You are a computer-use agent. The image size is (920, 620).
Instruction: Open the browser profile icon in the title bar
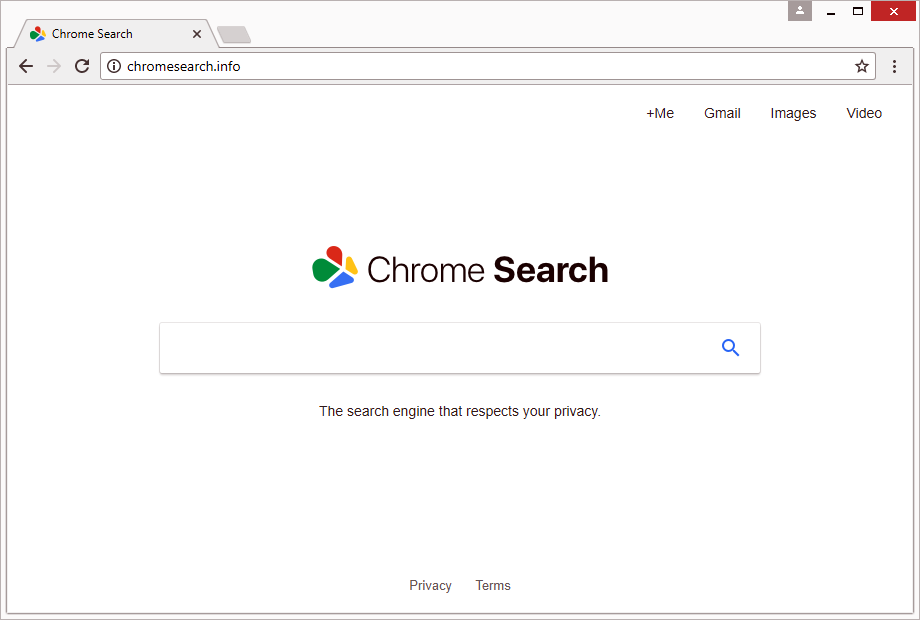tap(799, 11)
